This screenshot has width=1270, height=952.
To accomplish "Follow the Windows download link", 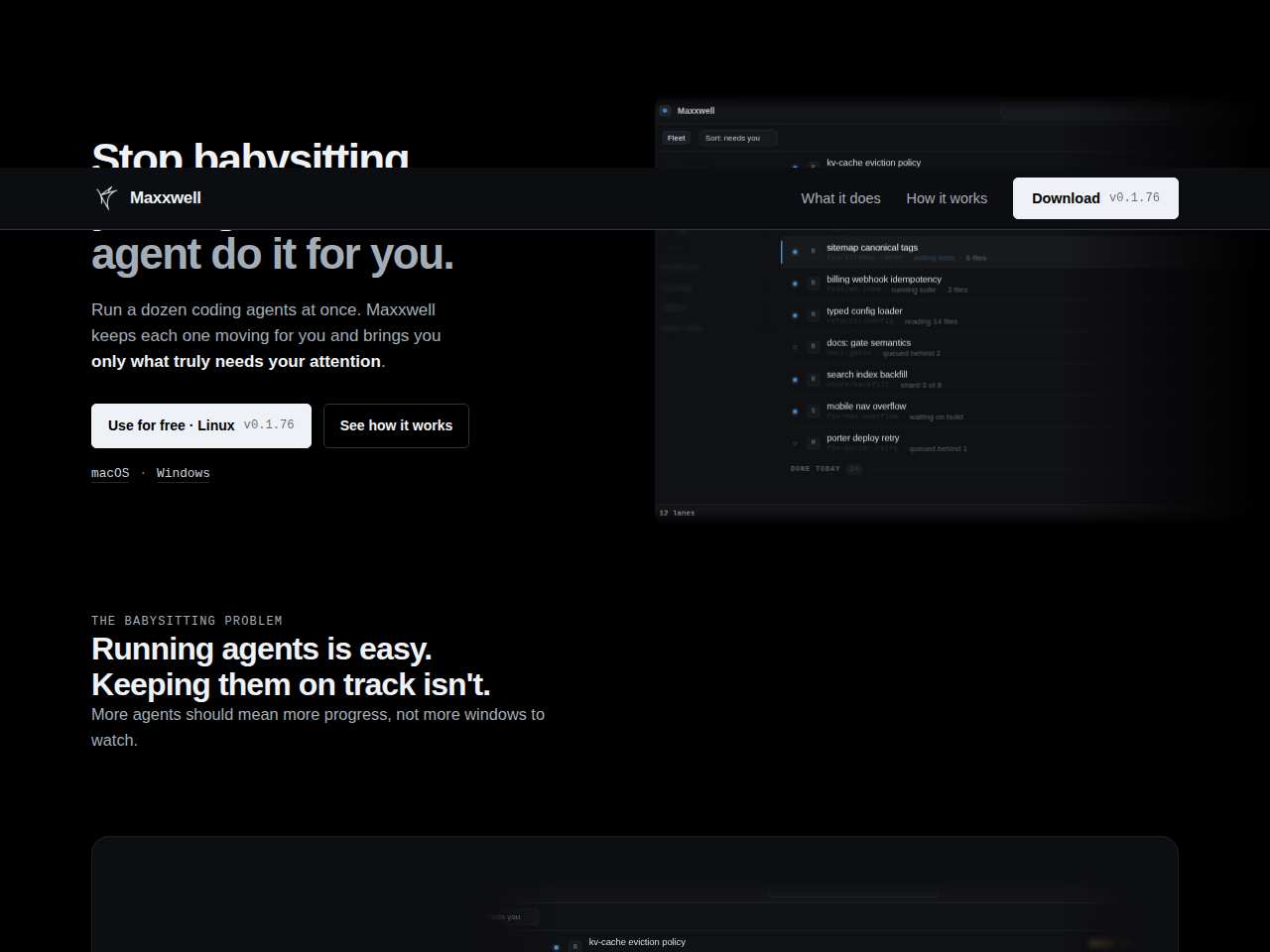I will pyautogui.click(x=184, y=473).
